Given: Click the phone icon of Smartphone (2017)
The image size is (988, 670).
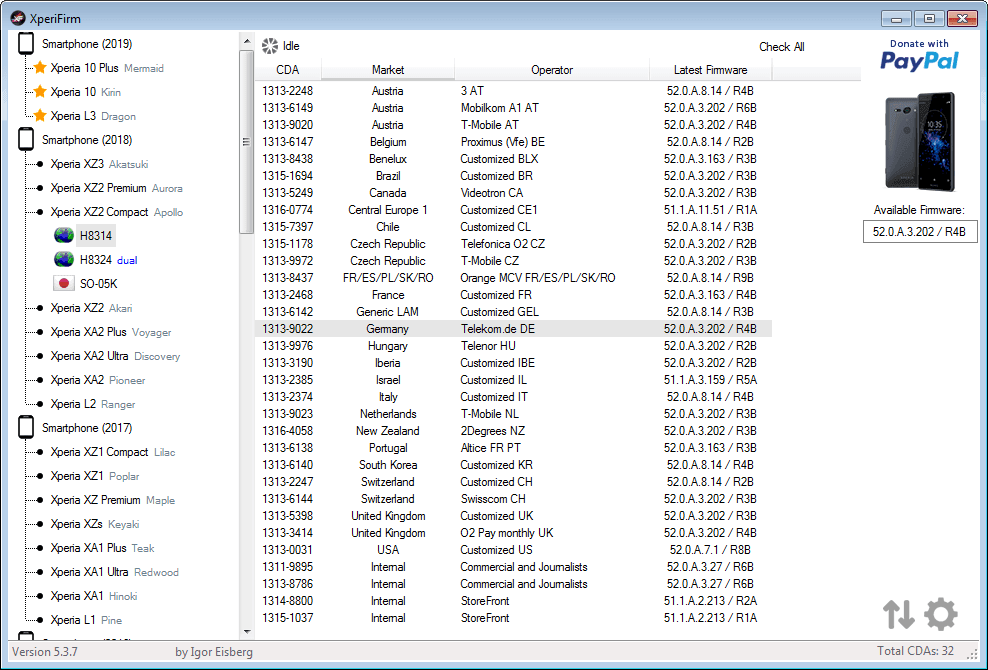Looking at the screenshot, I should (26, 427).
